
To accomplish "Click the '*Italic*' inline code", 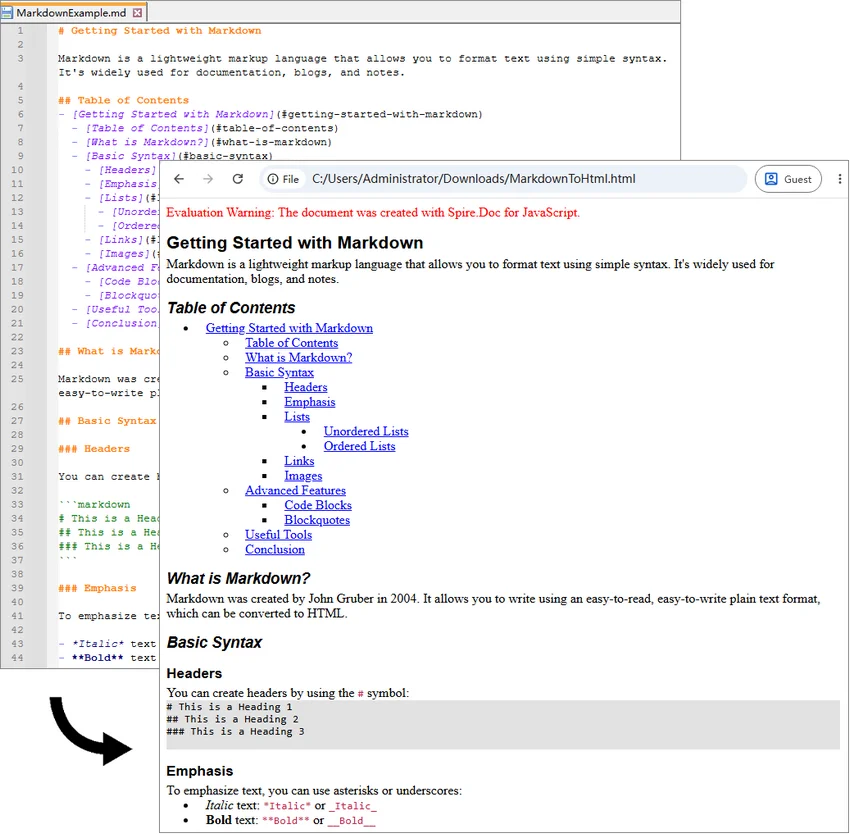I will (x=287, y=806).
